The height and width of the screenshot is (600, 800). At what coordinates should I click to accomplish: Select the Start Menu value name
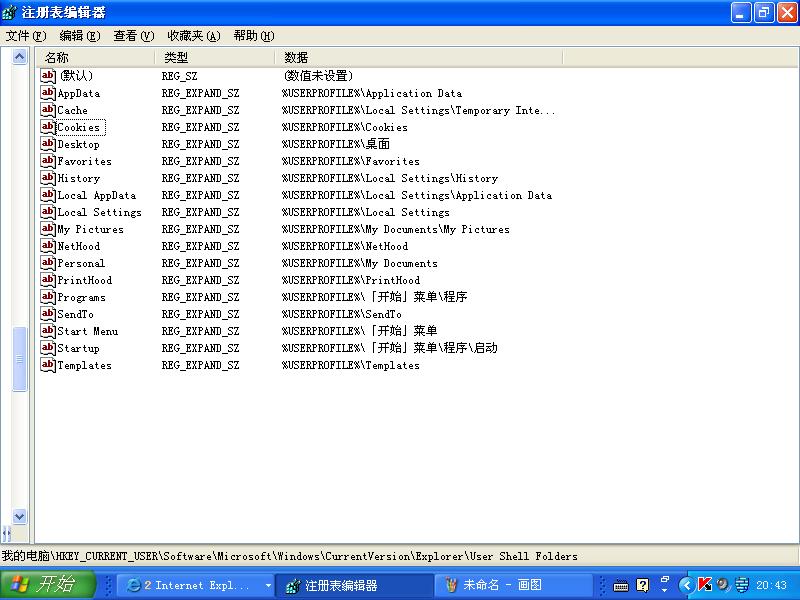tap(88, 331)
